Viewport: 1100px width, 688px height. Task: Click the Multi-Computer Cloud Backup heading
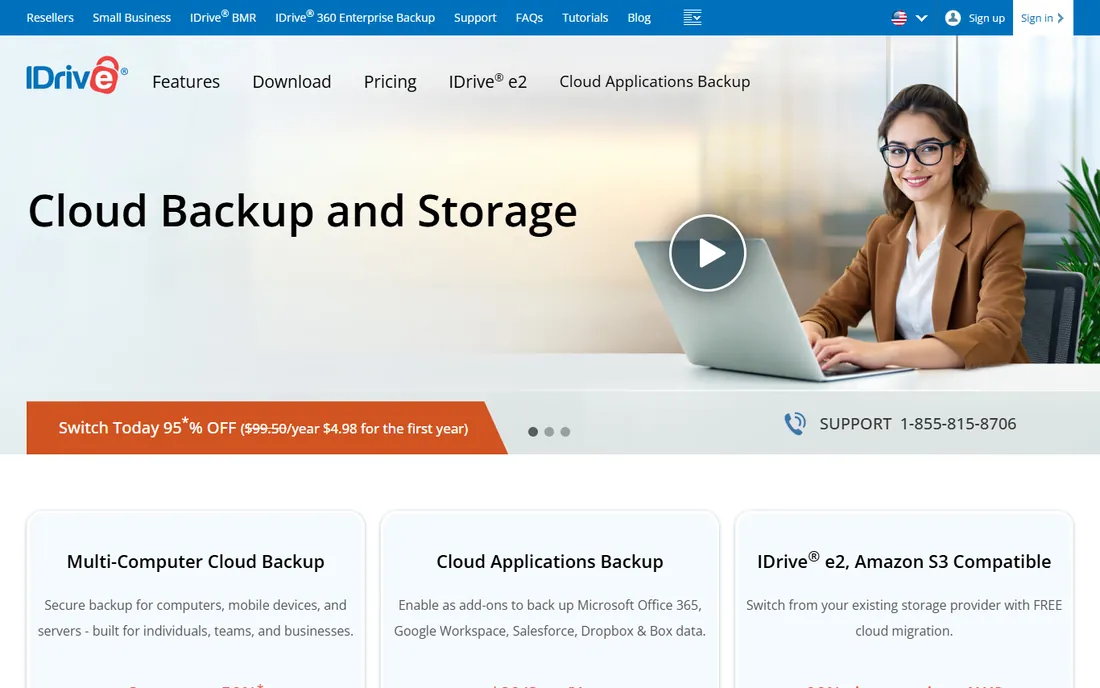click(x=196, y=562)
